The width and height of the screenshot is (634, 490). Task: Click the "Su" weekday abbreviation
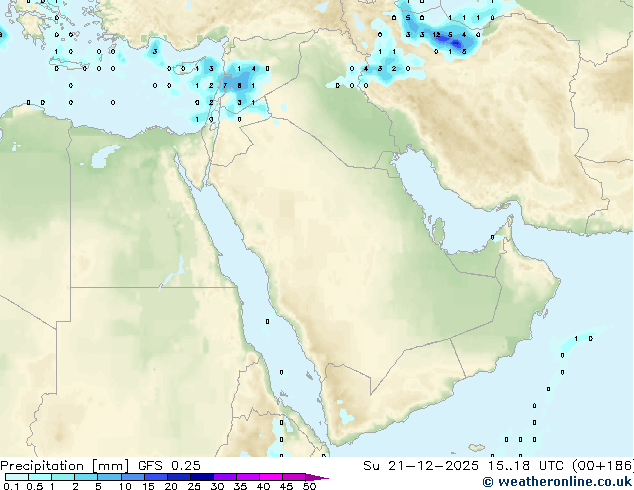(371, 466)
